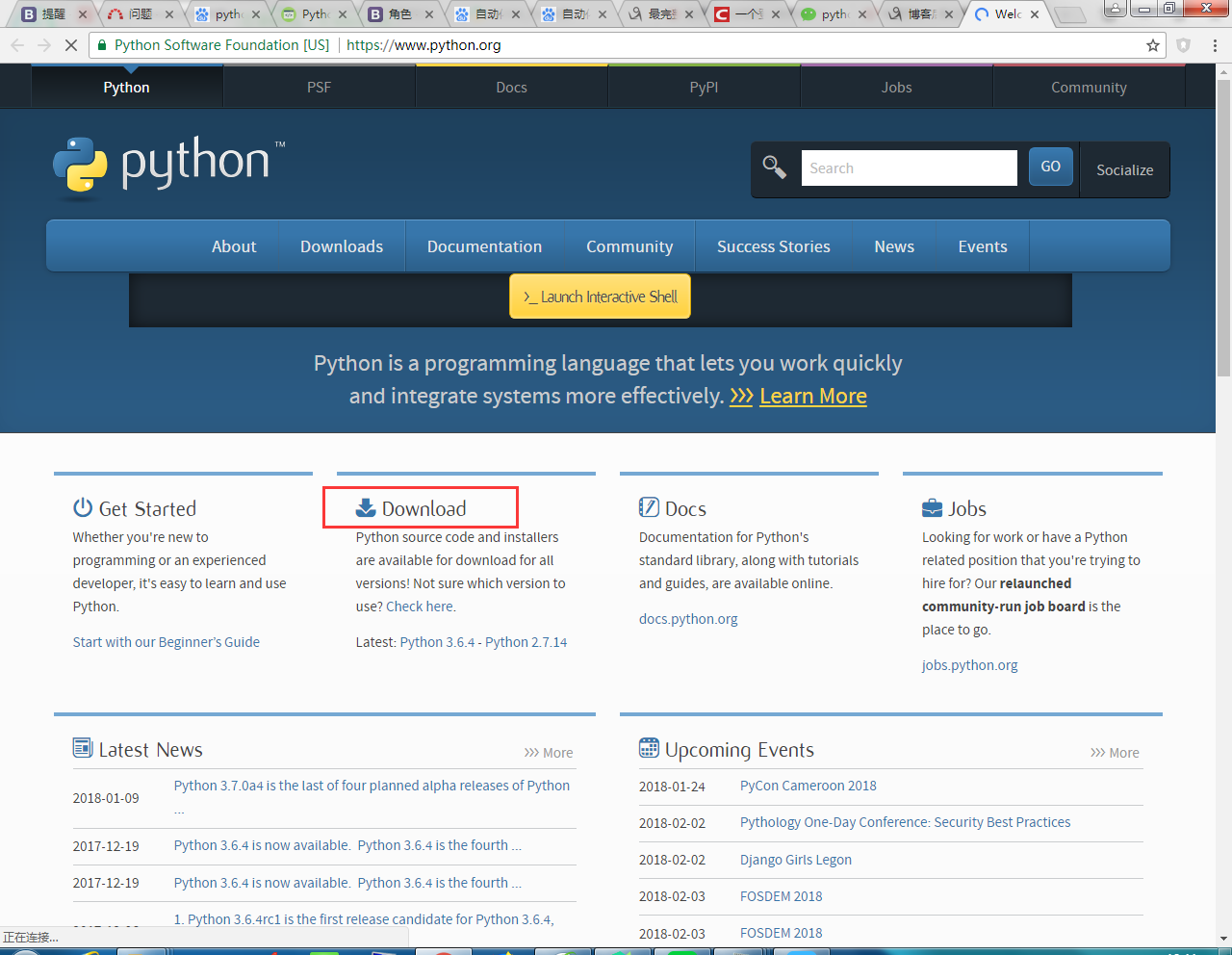1232x955 pixels.
Task: Click the Latest News newspaper icon
Action: [x=83, y=748]
